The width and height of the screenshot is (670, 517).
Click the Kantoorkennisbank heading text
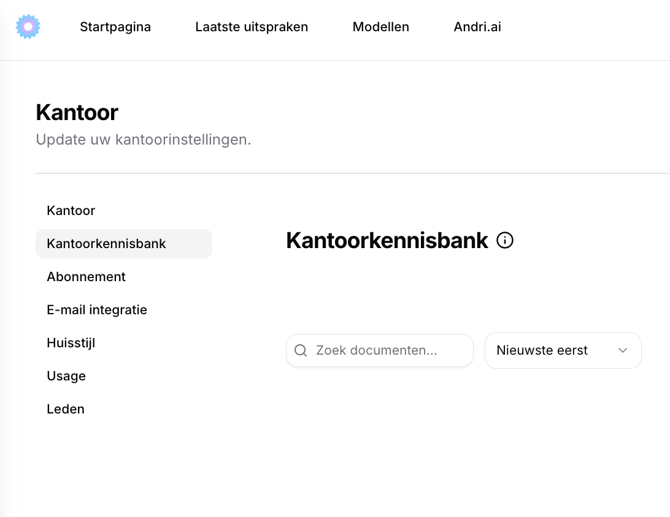pos(387,241)
